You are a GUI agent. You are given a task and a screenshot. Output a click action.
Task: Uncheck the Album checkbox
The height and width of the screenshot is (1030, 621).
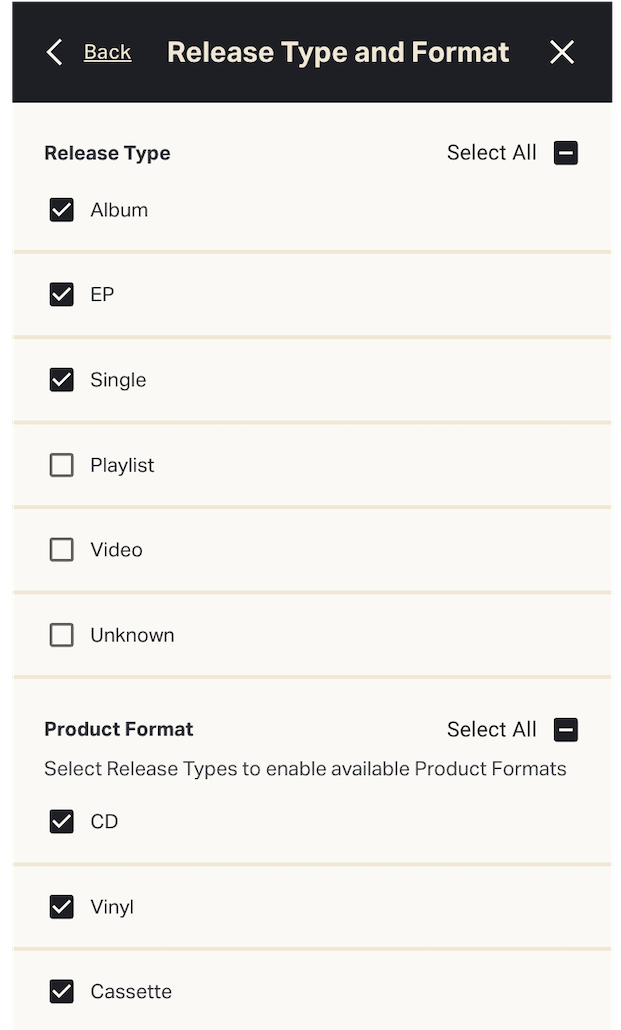click(62, 210)
